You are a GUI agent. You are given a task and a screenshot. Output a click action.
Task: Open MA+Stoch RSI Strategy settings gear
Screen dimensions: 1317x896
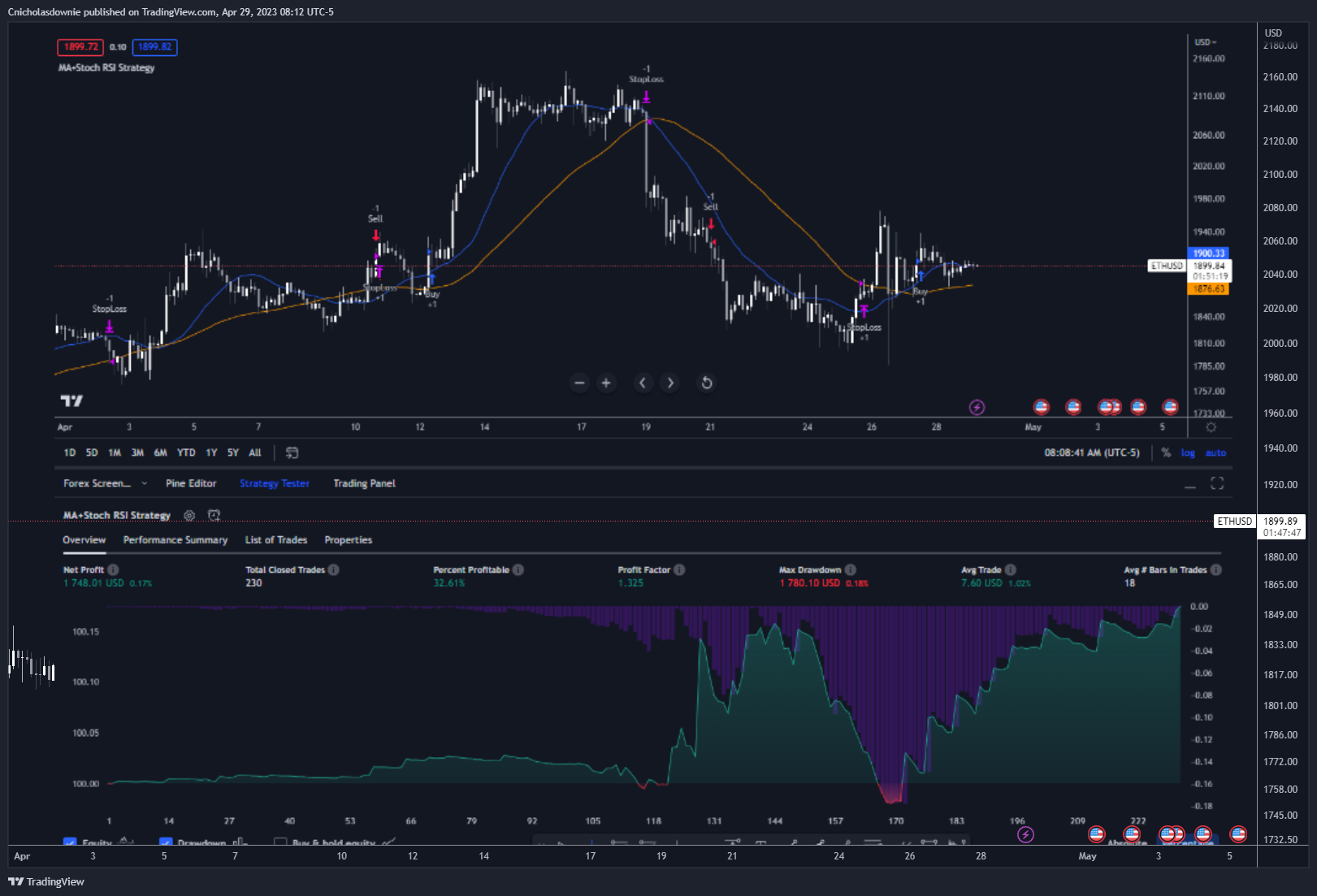[189, 515]
